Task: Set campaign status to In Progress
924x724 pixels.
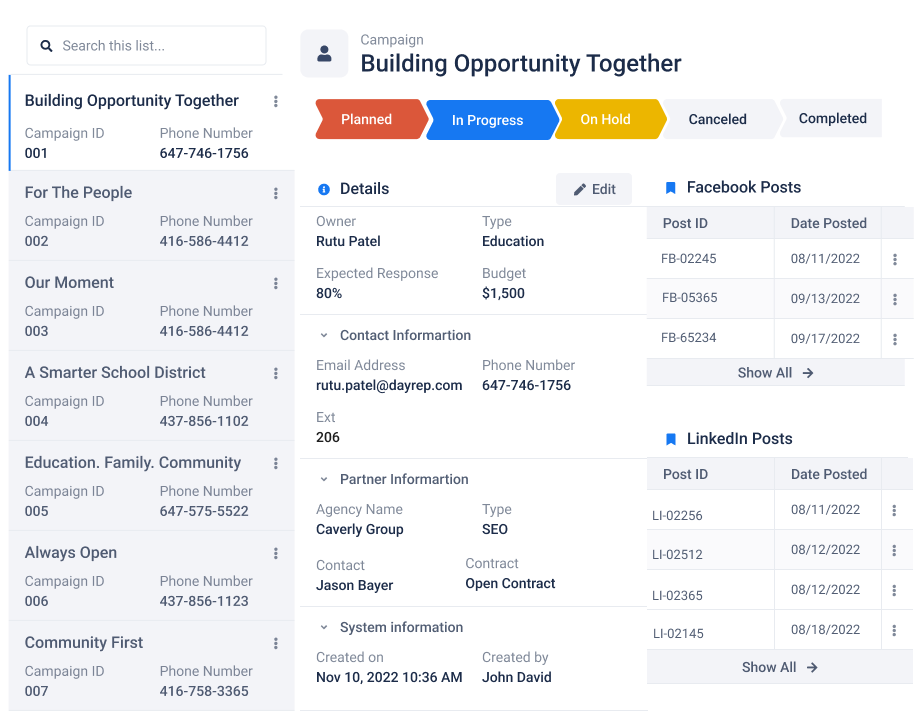Action: (490, 120)
